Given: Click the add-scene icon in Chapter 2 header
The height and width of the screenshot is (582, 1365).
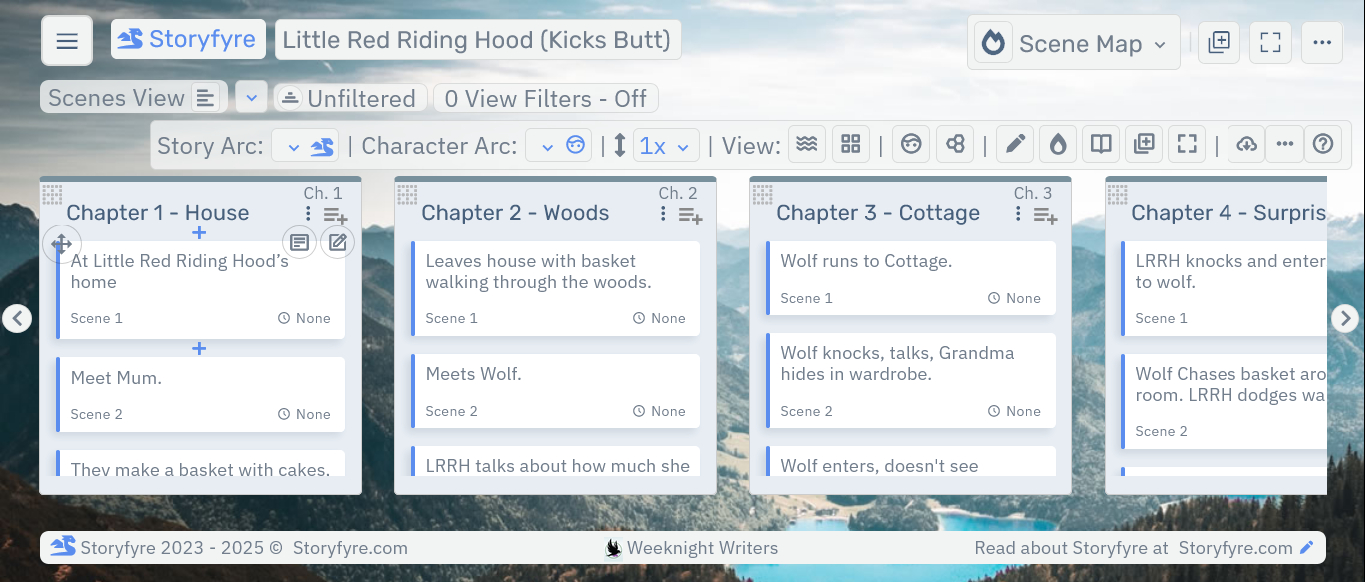Looking at the screenshot, I should point(690,215).
